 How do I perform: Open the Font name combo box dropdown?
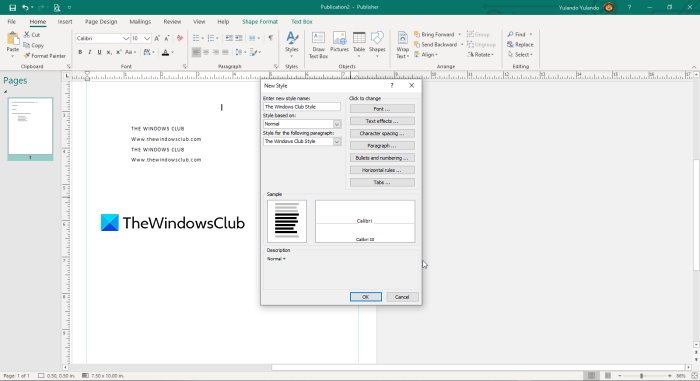tap(126, 38)
